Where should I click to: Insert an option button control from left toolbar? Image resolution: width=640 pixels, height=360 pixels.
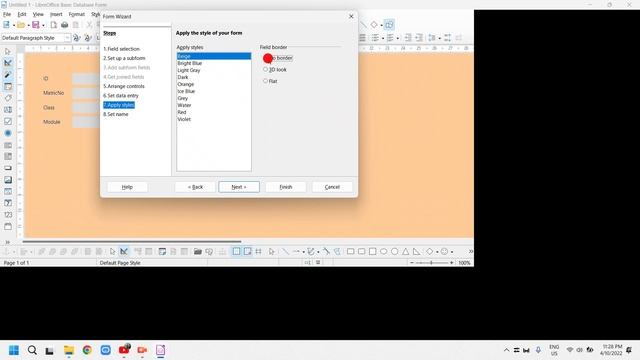point(8,133)
